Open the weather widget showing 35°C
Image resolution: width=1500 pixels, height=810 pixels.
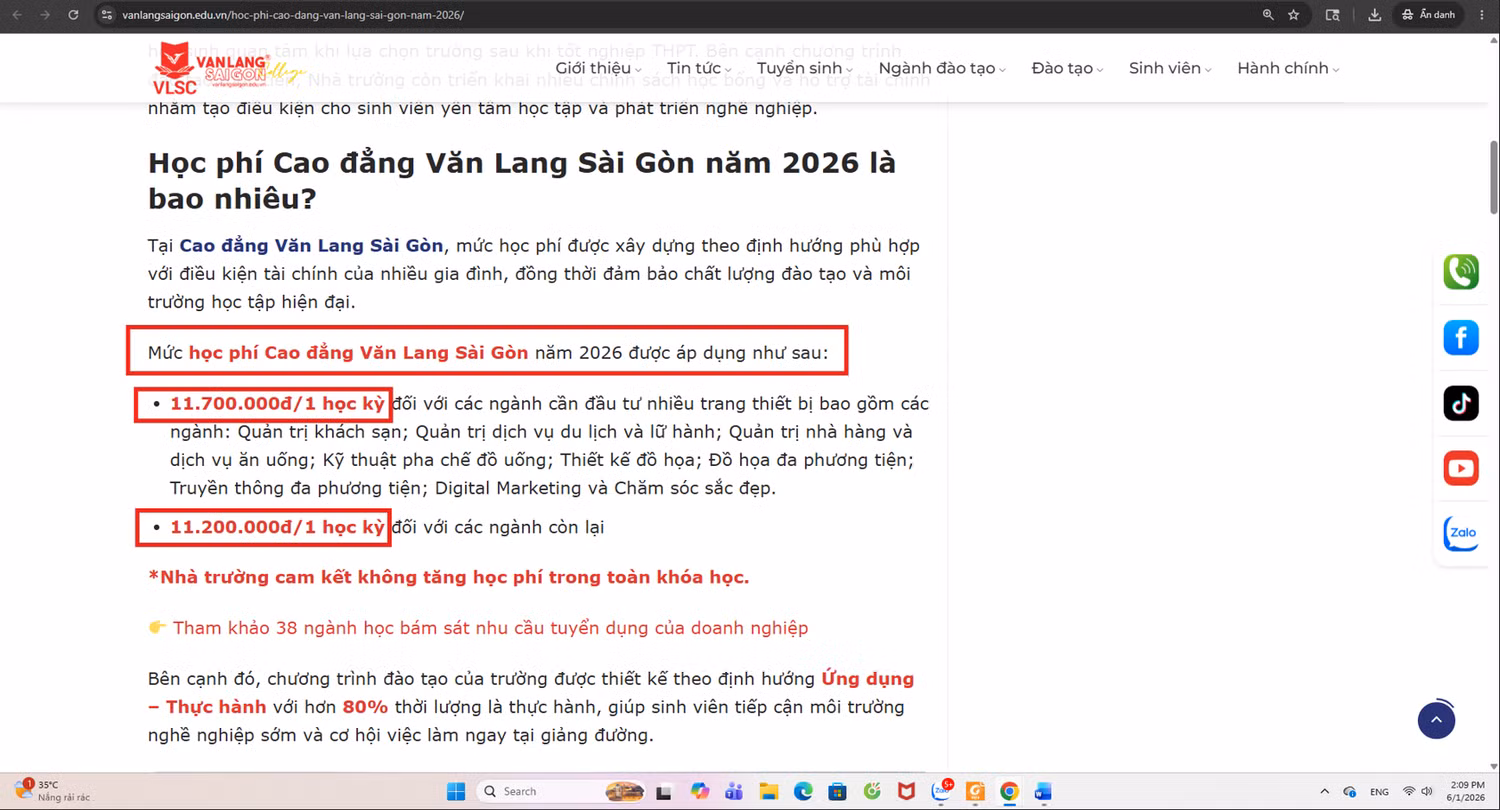[x=52, y=791]
